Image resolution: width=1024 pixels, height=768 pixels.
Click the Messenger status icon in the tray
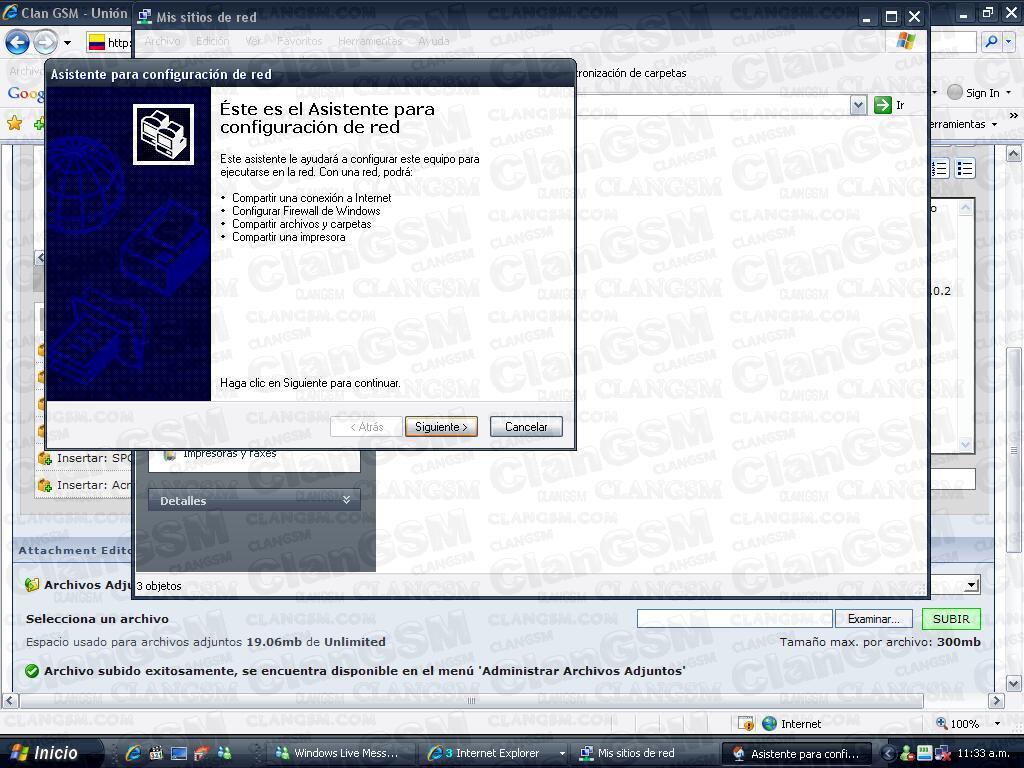click(x=905, y=753)
